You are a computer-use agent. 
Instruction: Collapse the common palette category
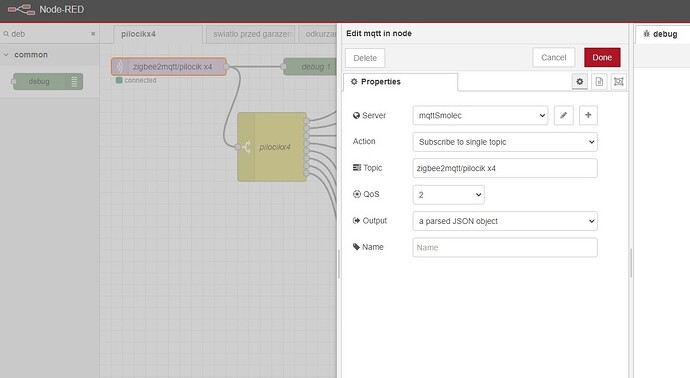pyautogui.click(x=6, y=55)
